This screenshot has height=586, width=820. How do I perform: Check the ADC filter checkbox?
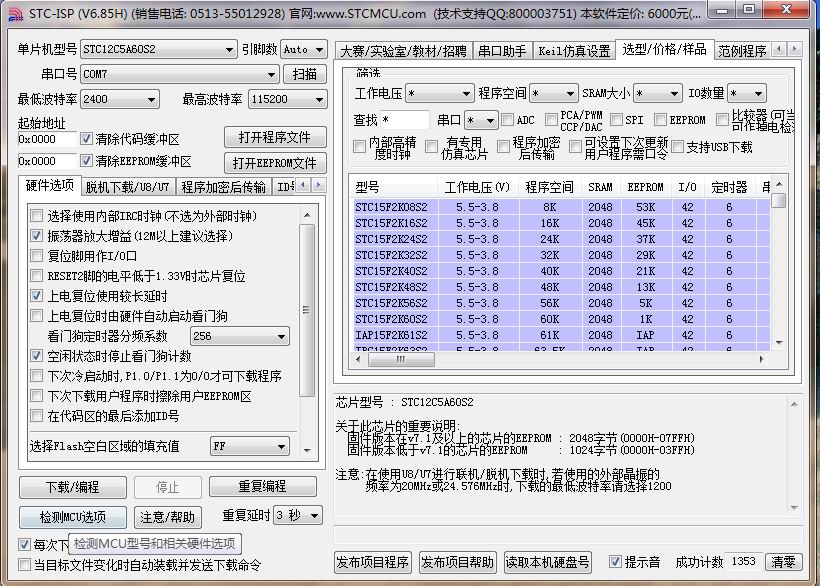coord(507,120)
